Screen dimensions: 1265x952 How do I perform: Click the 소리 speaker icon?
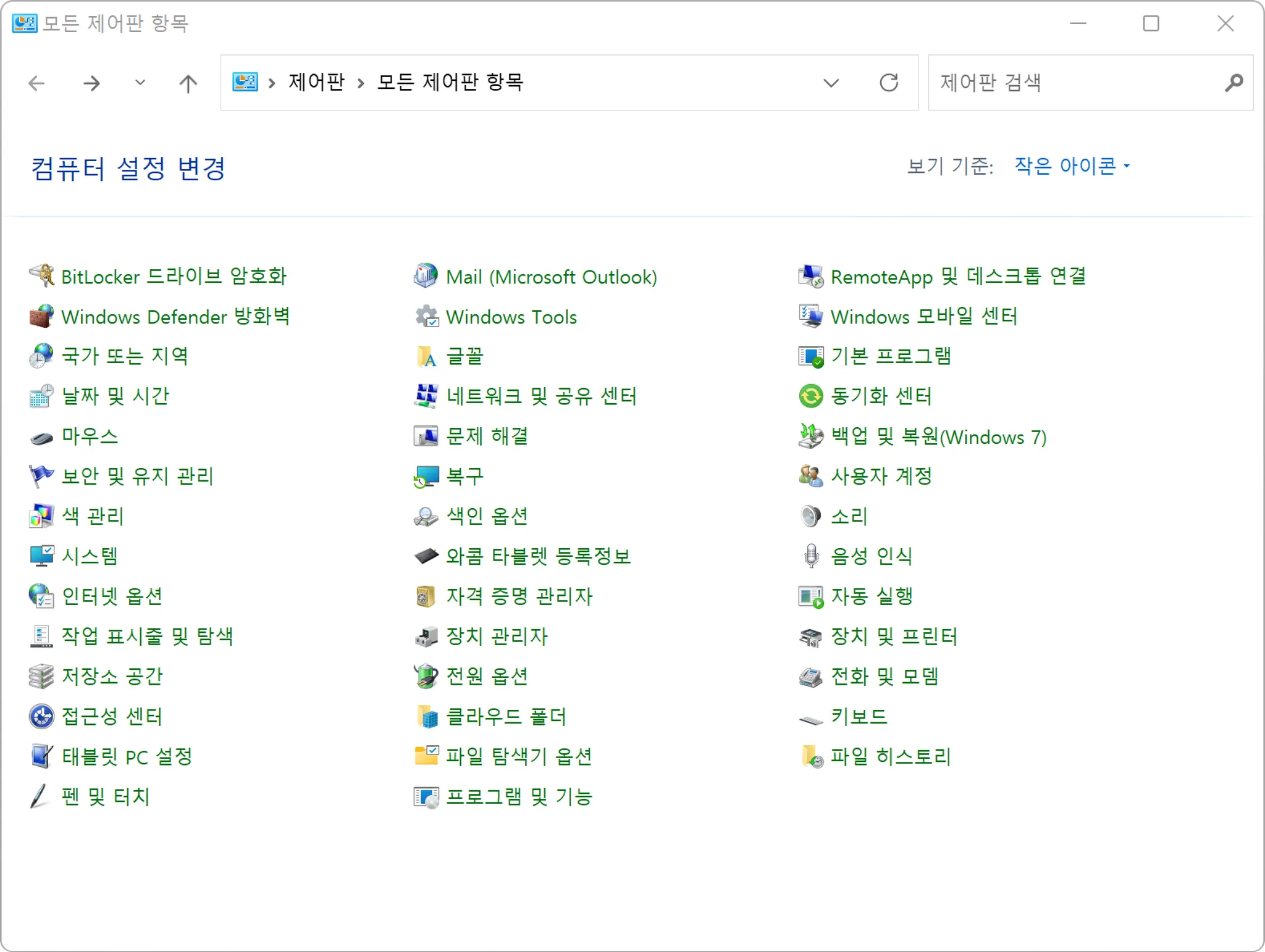point(810,516)
